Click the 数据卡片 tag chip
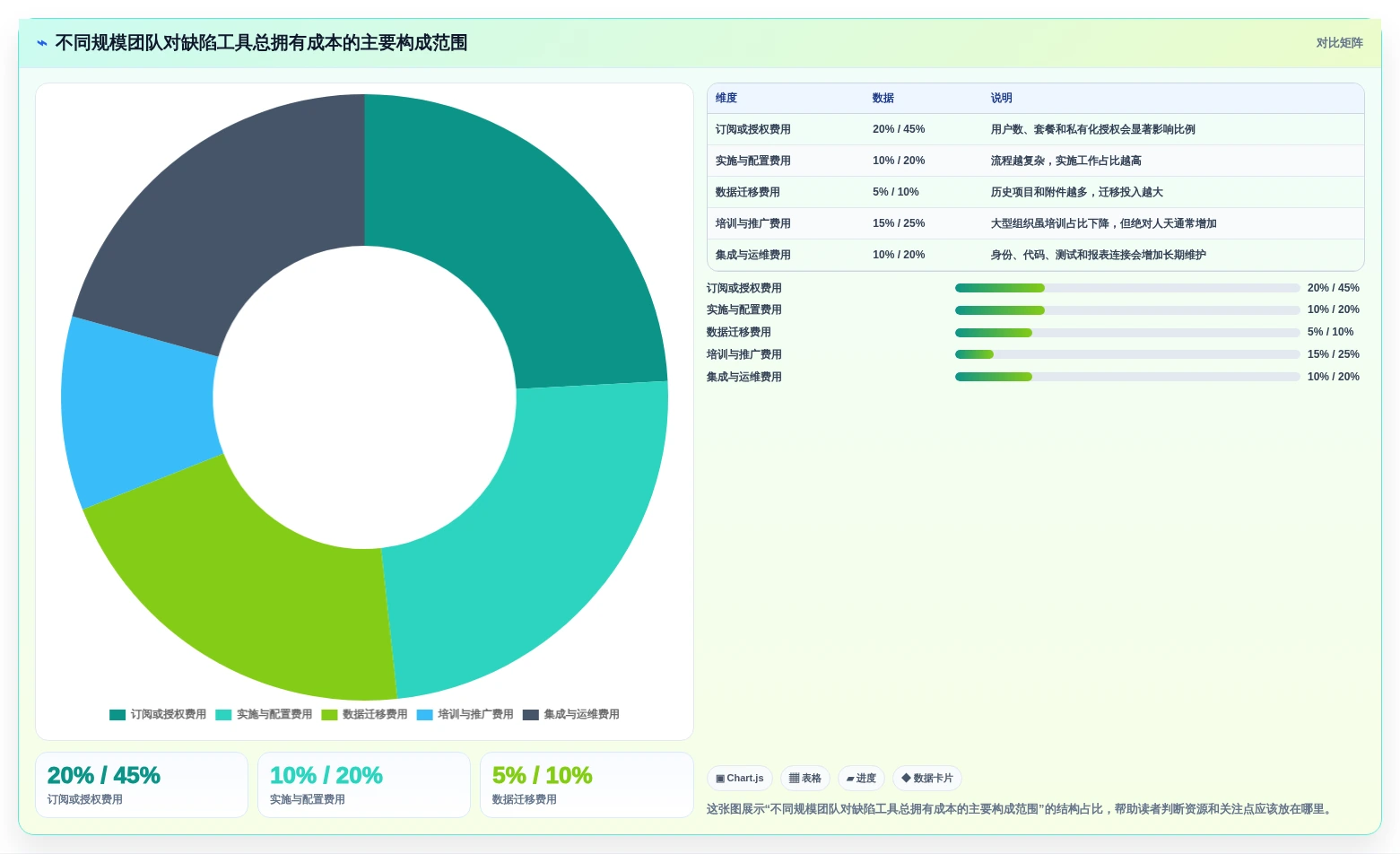Viewport: 1400px width, 854px height. [x=927, y=779]
